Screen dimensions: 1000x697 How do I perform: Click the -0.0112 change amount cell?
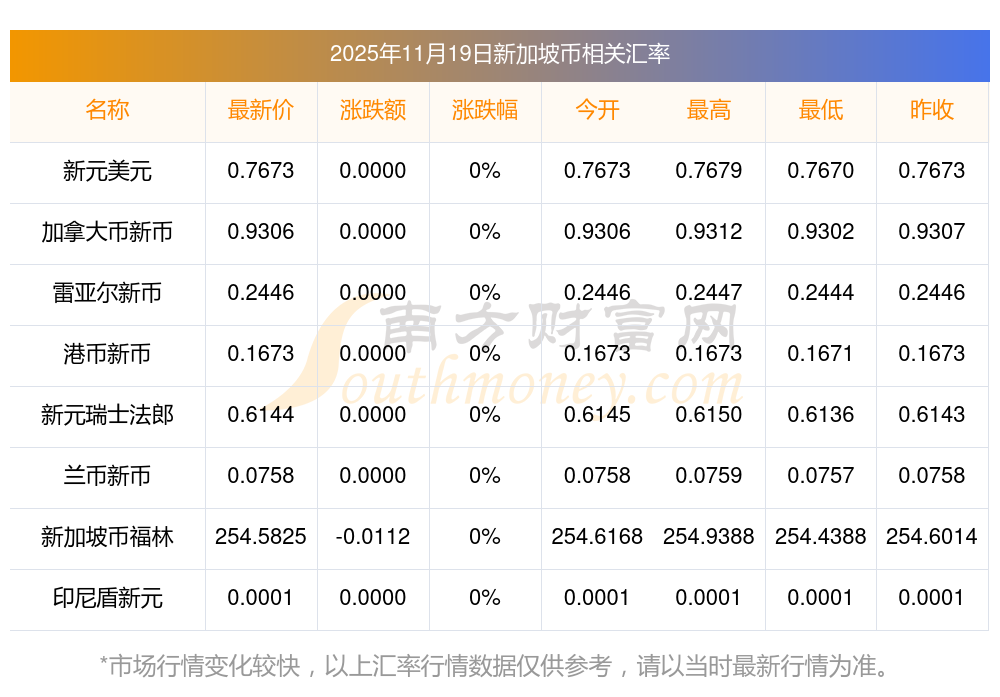click(x=372, y=537)
